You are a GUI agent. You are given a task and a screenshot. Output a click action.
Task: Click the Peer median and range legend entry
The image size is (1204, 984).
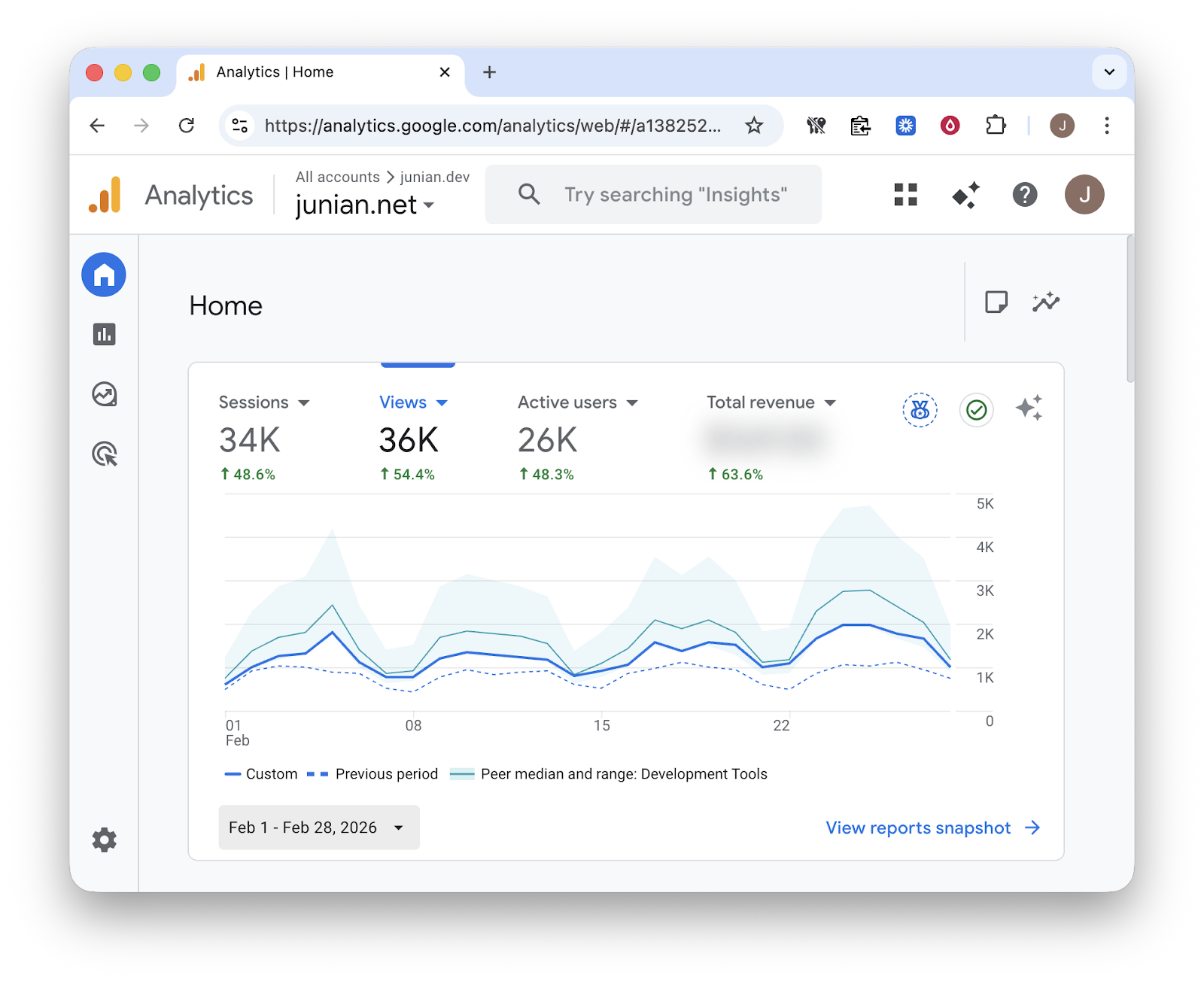click(609, 774)
